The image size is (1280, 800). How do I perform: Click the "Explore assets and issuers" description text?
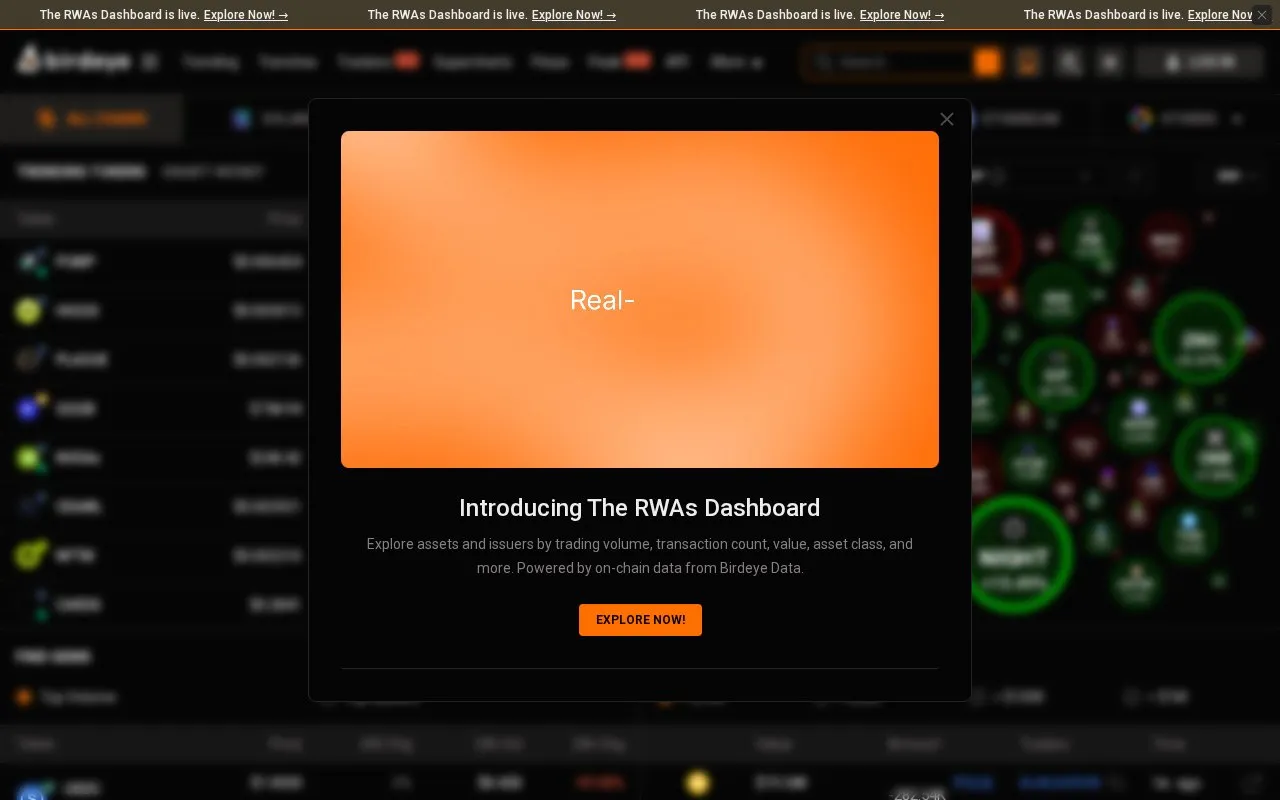click(x=640, y=556)
